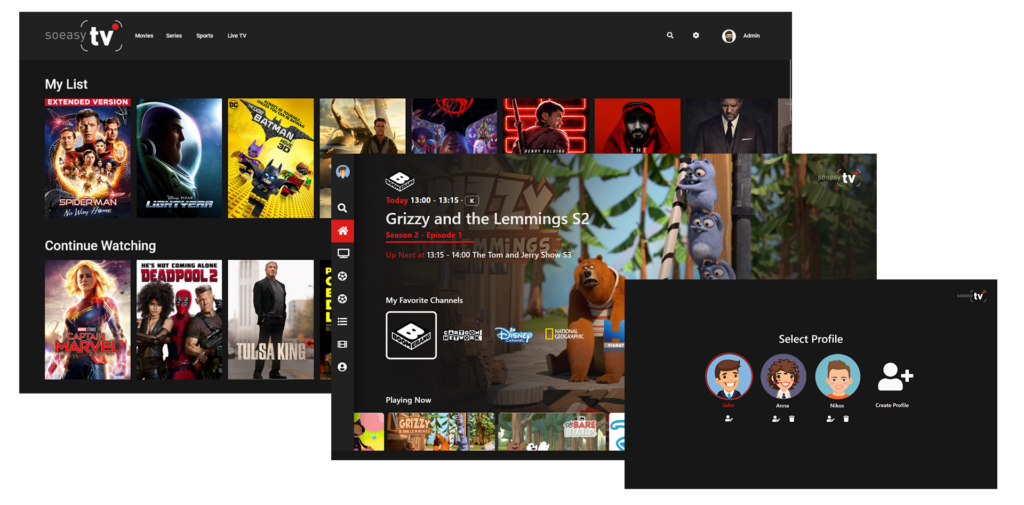
Task: Choose National Geographic in favorite channels
Action: pos(565,335)
